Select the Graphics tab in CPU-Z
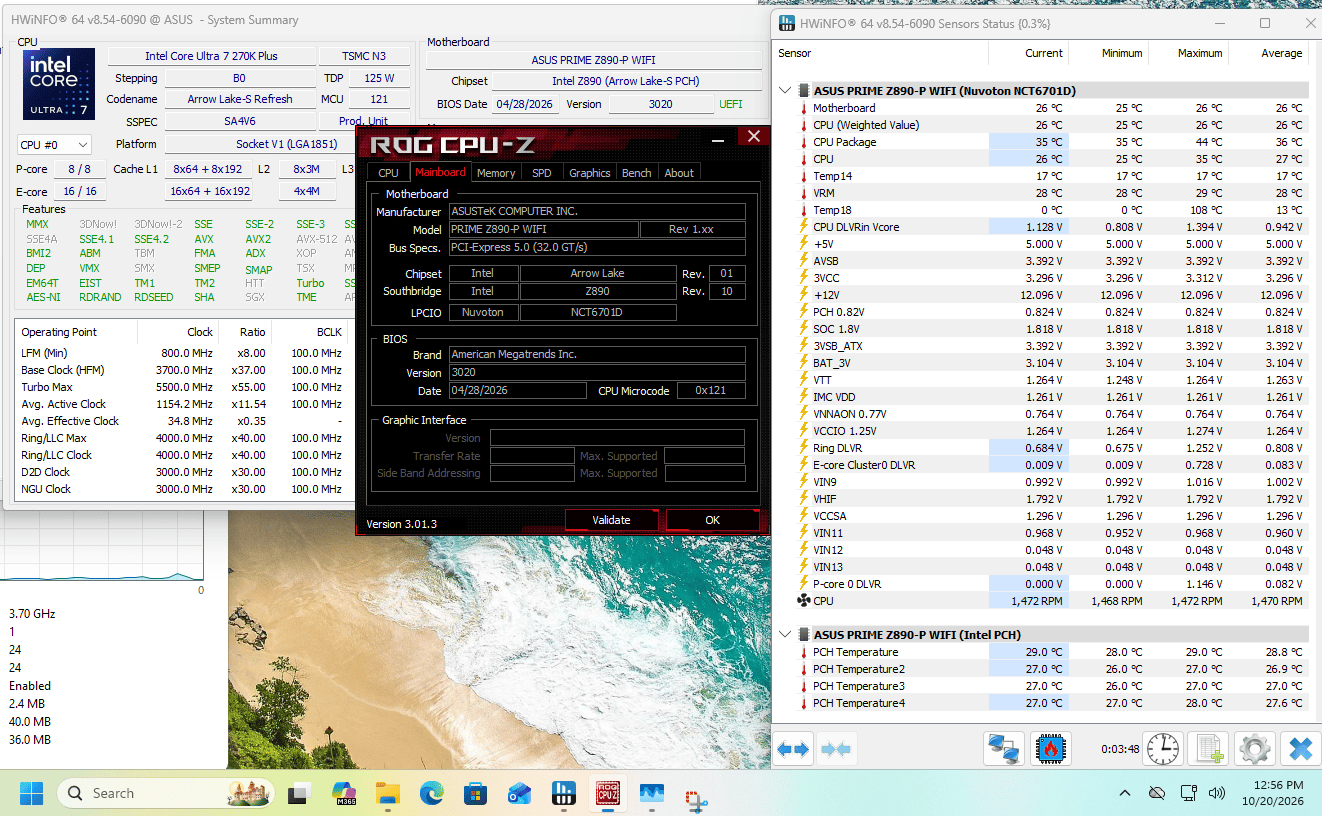This screenshot has width=1322, height=816. pyautogui.click(x=590, y=173)
